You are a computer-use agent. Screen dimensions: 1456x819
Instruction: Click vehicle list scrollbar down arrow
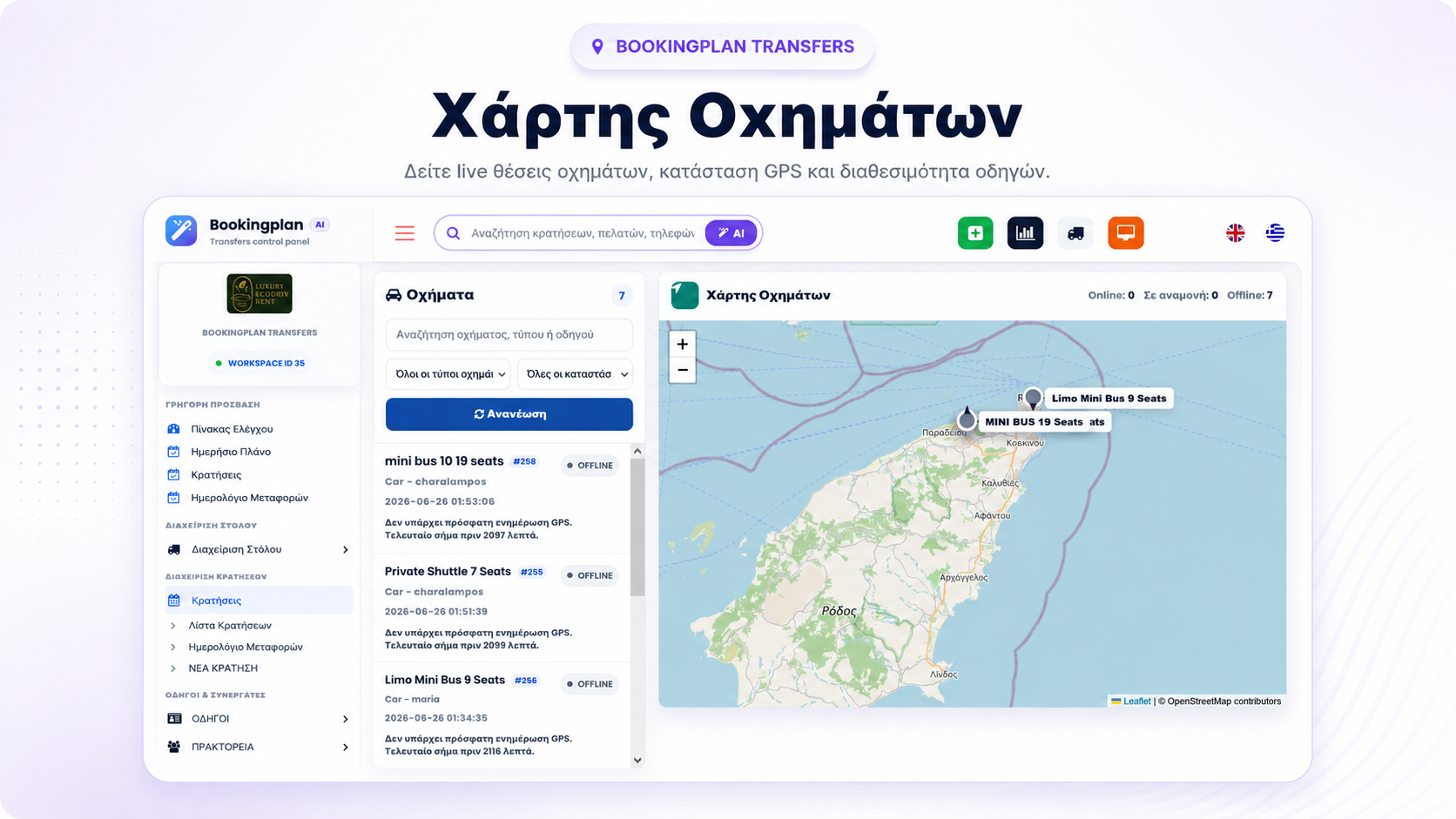[637, 761]
